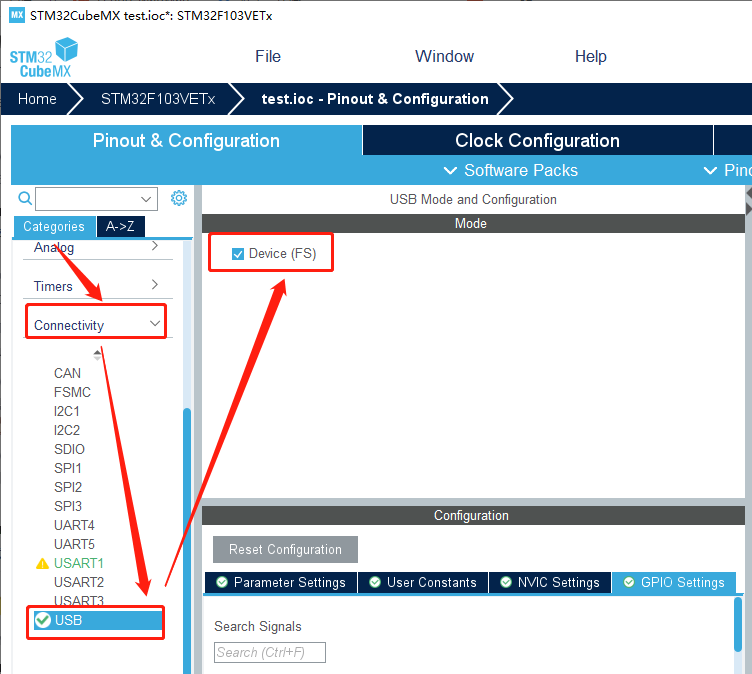Select the Categories tab
Viewport: 752px width, 674px height.
(x=54, y=226)
